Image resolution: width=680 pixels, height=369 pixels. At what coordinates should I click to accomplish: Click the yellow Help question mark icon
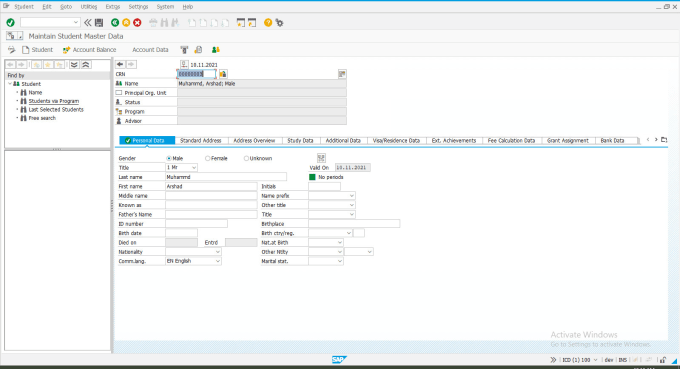pos(268,23)
